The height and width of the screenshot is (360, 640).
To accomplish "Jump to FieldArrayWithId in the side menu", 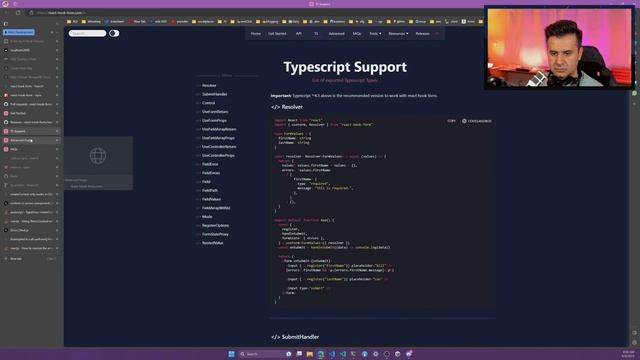I will click(x=216, y=208).
